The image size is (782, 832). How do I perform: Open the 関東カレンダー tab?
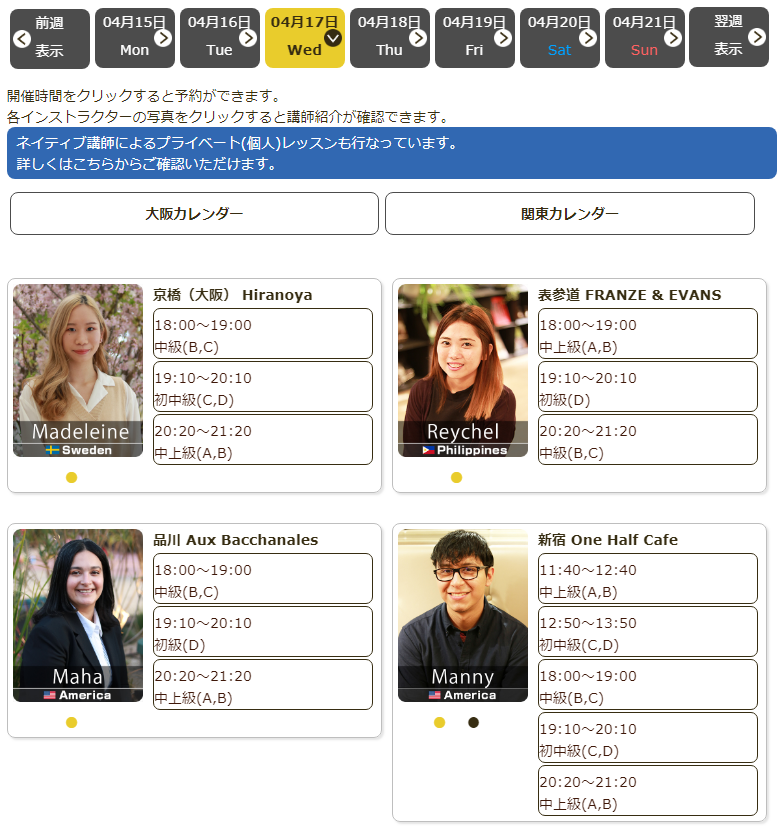569,213
